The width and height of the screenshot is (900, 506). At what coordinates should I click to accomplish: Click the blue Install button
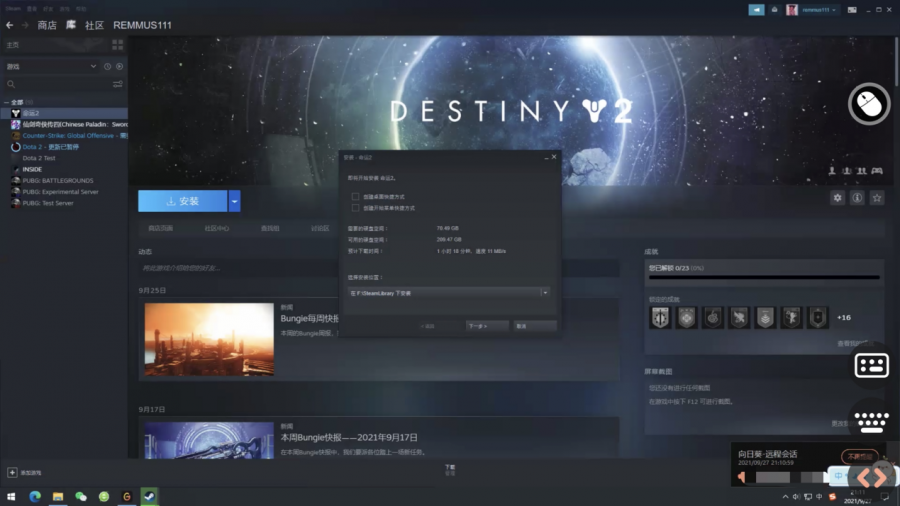[183, 201]
